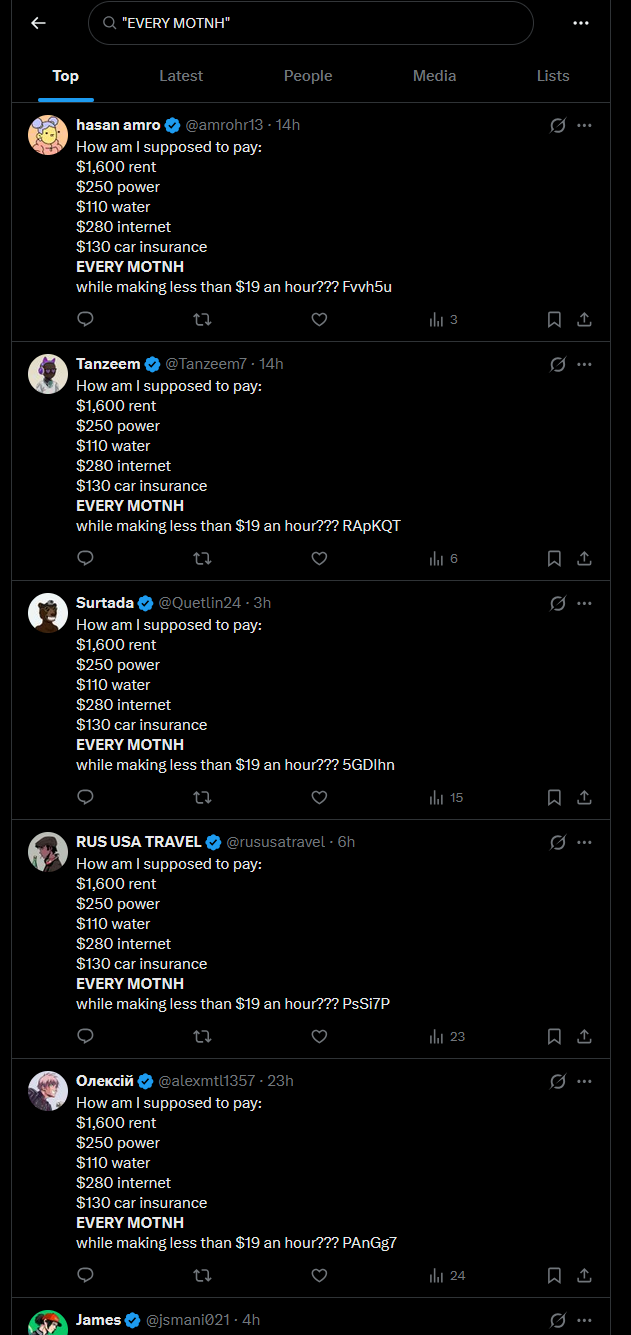
Task: Share Tanzeem's post
Action: pos(585,559)
